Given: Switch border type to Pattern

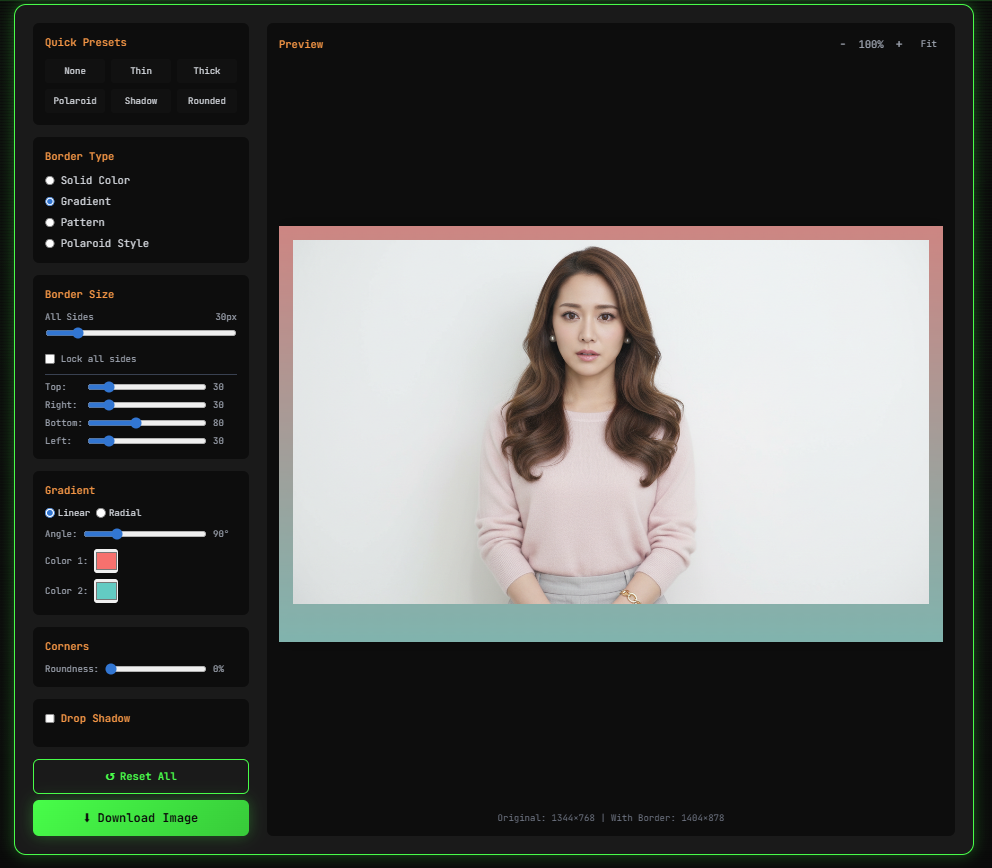Looking at the screenshot, I should (x=49, y=222).
